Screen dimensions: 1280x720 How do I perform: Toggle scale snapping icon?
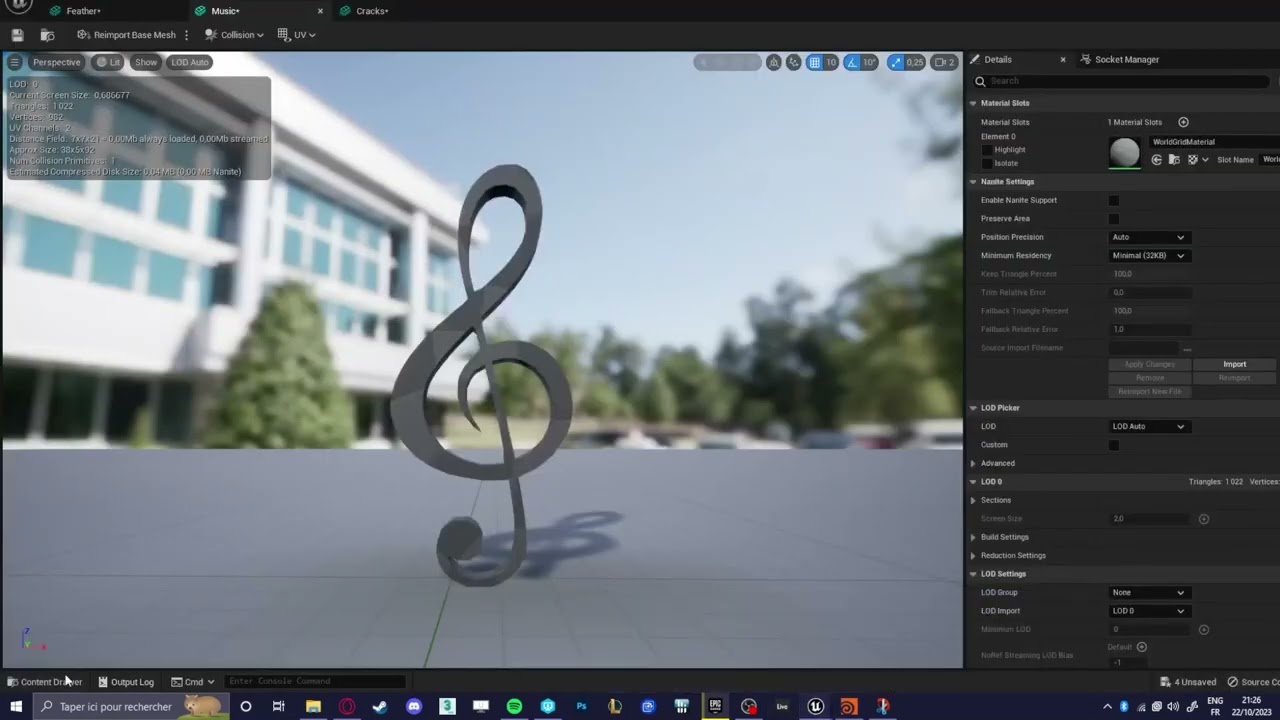pyautogui.click(x=896, y=62)
